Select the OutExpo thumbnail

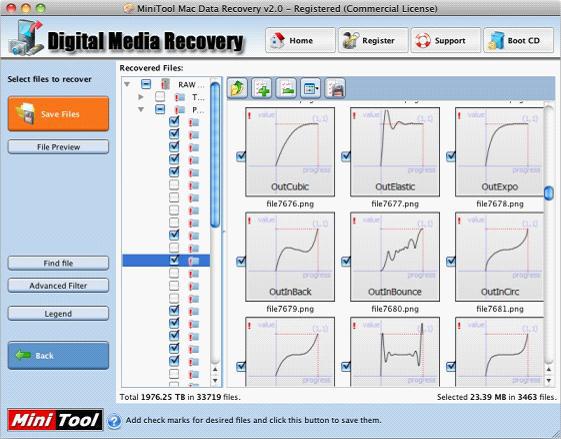pyautogui.click(x=499, y=152)
